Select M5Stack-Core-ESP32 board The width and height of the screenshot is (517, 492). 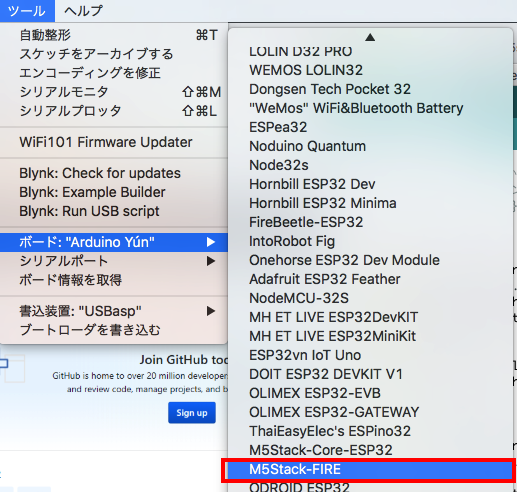(x=370, y=450)
